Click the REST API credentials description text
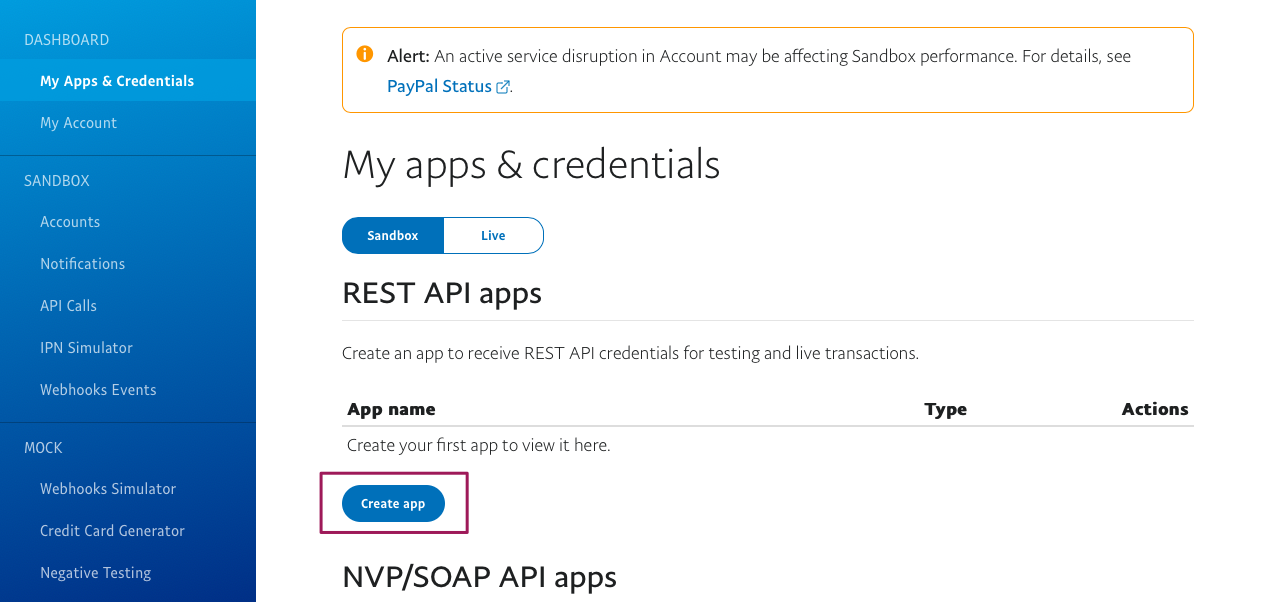The image size is (1280, 602). [630, 353]
